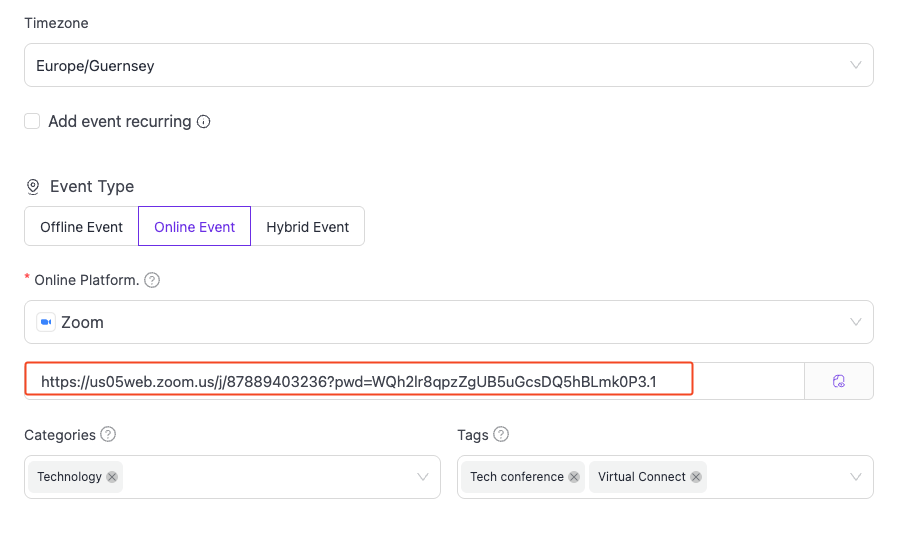Screen dimensions: 914x549
Task: Select the Offline Event option
Action: pyautogui.click(x=81, y=227)
